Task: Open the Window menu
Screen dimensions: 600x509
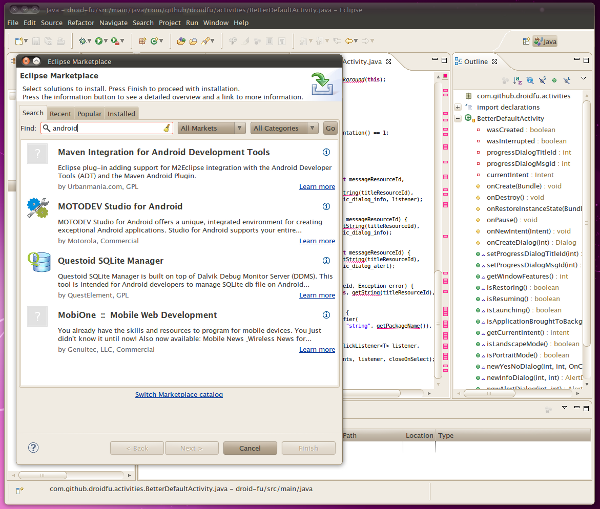Action: click(215, 23)
